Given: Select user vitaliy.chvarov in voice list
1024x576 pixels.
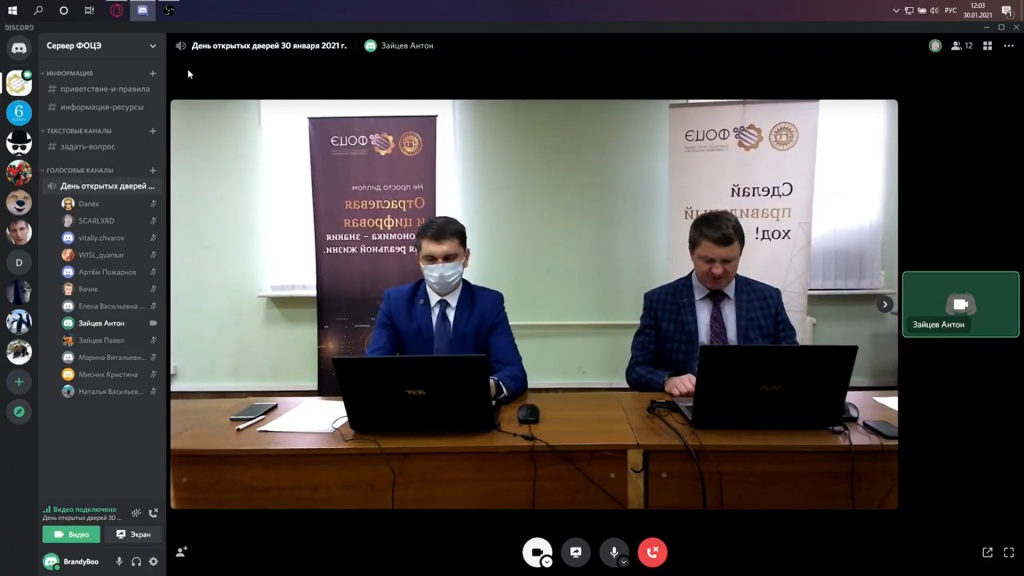Looking at the screenshot, I should (109, 238).
